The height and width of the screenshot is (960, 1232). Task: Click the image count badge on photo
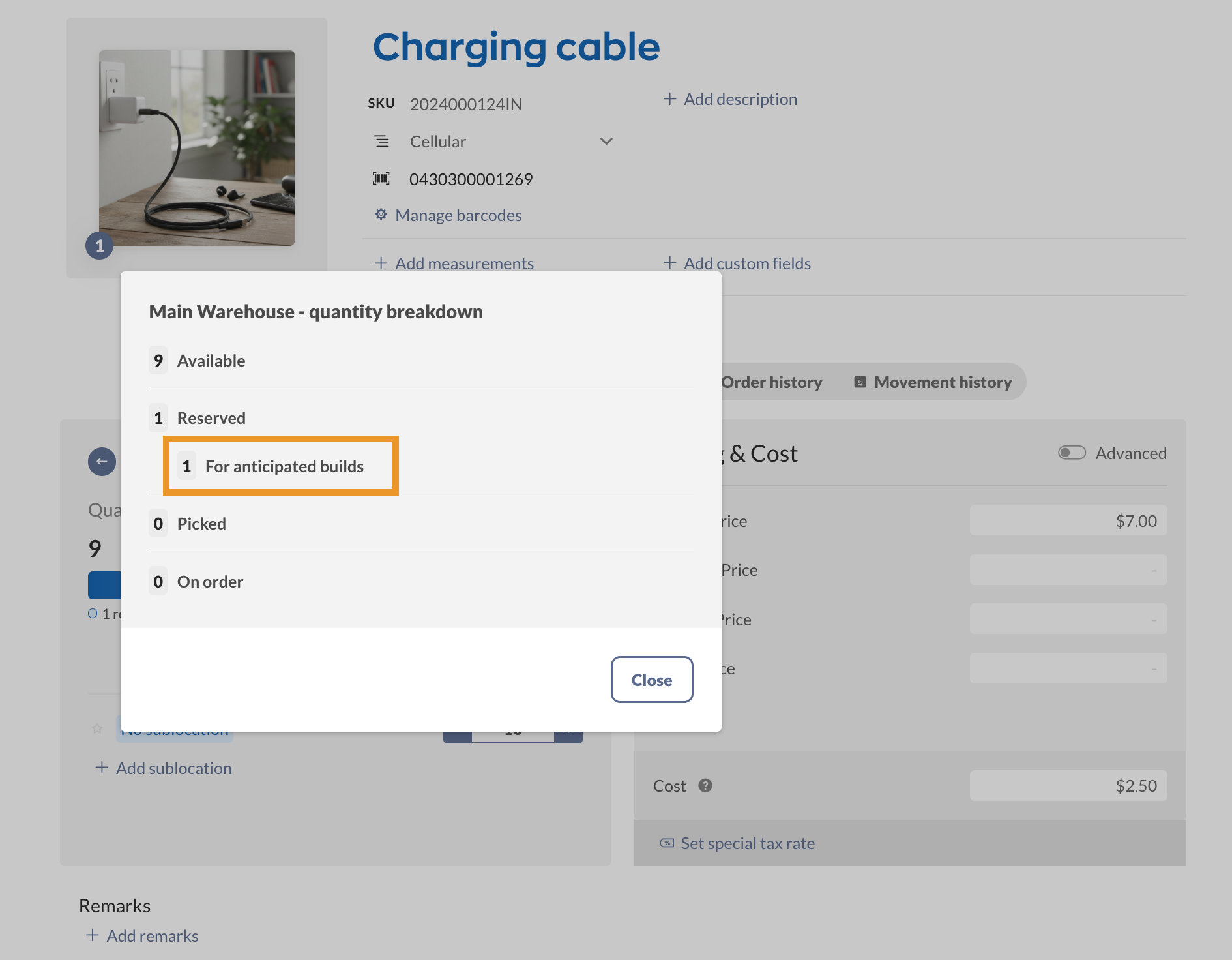[x=100, y=246]
